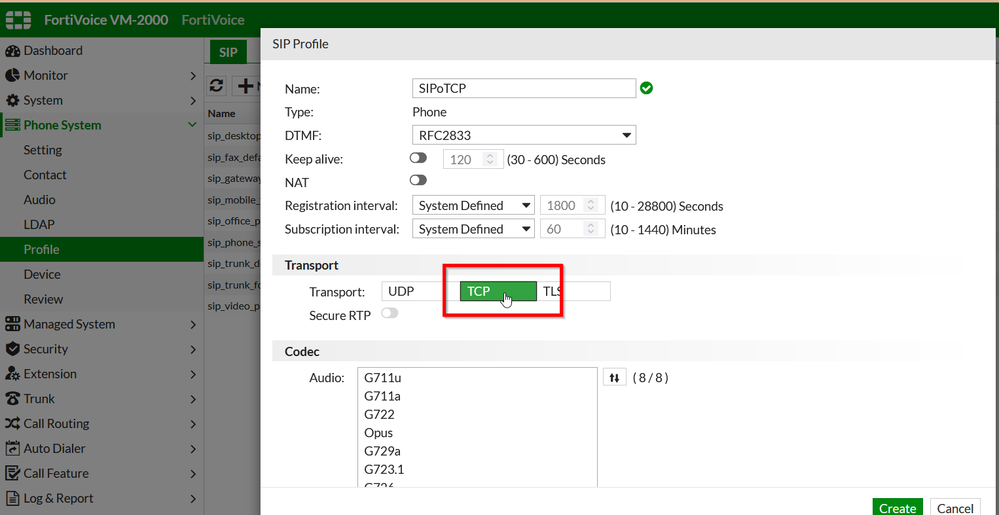
Task: Click the Phone System server icon
Action: coord(12,125)
